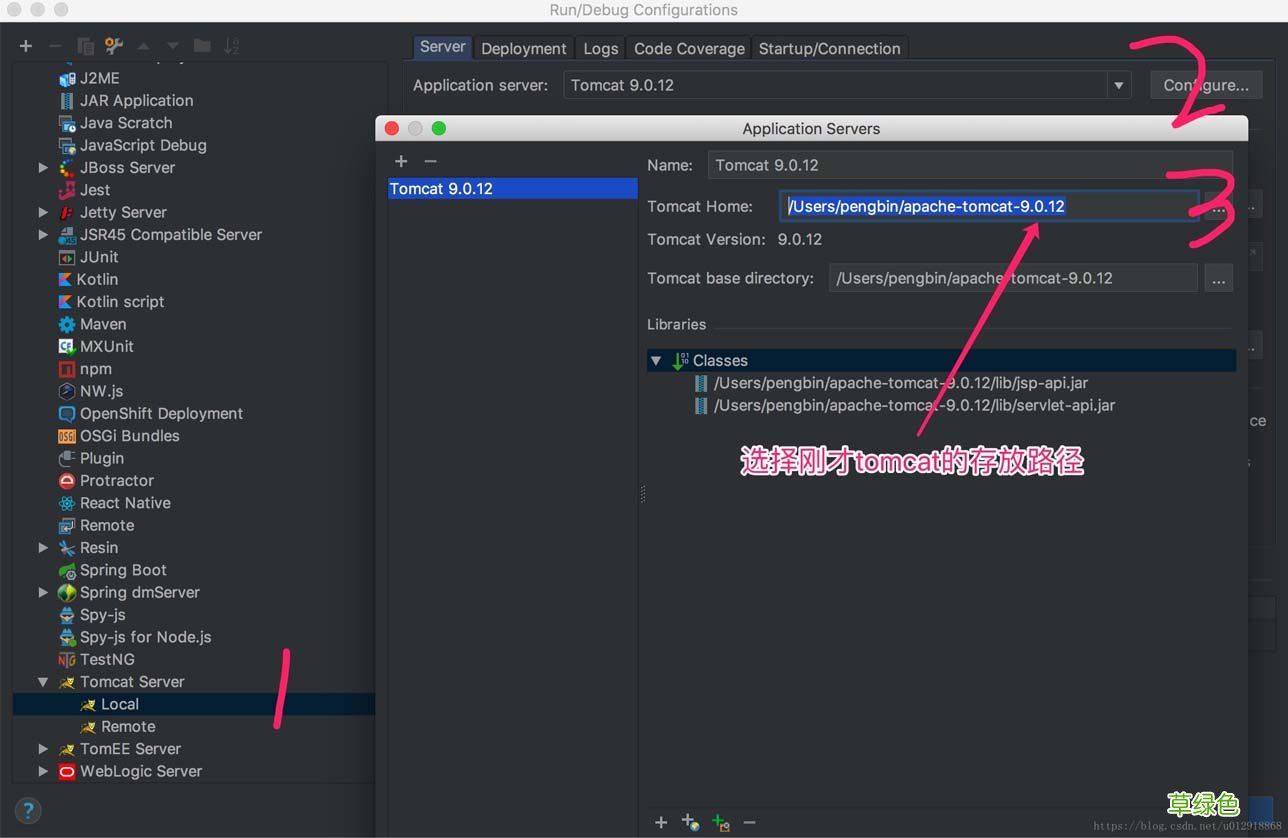
Task: Click the Spring Boot icon
Action: pos(67,570)
